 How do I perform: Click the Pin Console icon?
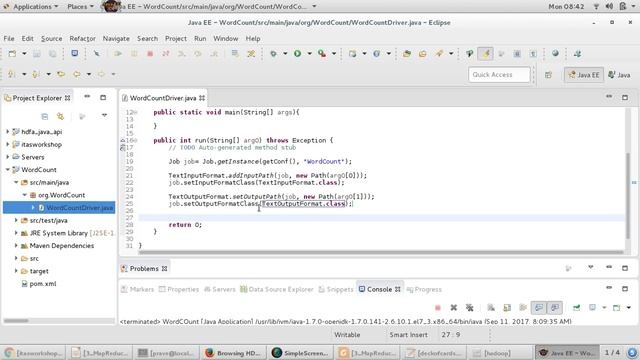click(576, 308)
